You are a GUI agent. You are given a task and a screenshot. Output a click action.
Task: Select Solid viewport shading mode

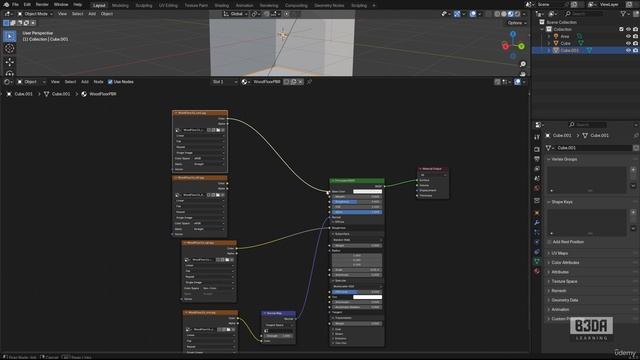[x=504, y=14]
